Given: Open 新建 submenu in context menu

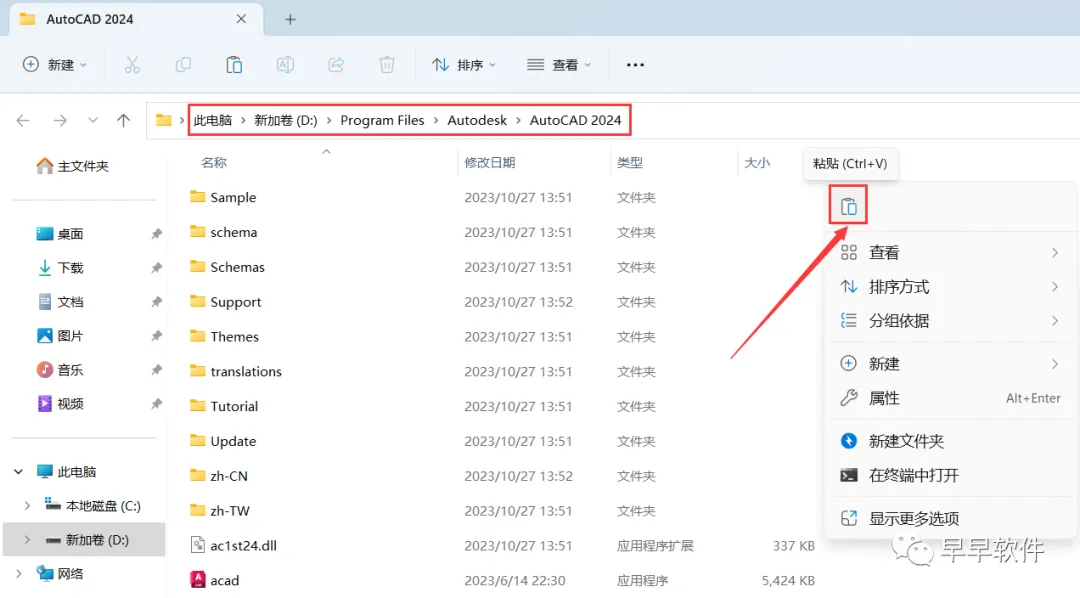Looking at the screenshot, I should [951, 364].
